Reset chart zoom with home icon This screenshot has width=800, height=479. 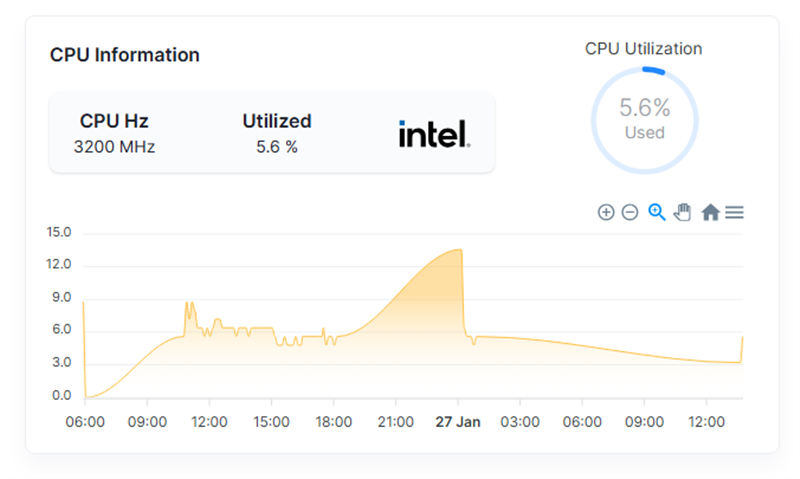click(x=710, y=212)
